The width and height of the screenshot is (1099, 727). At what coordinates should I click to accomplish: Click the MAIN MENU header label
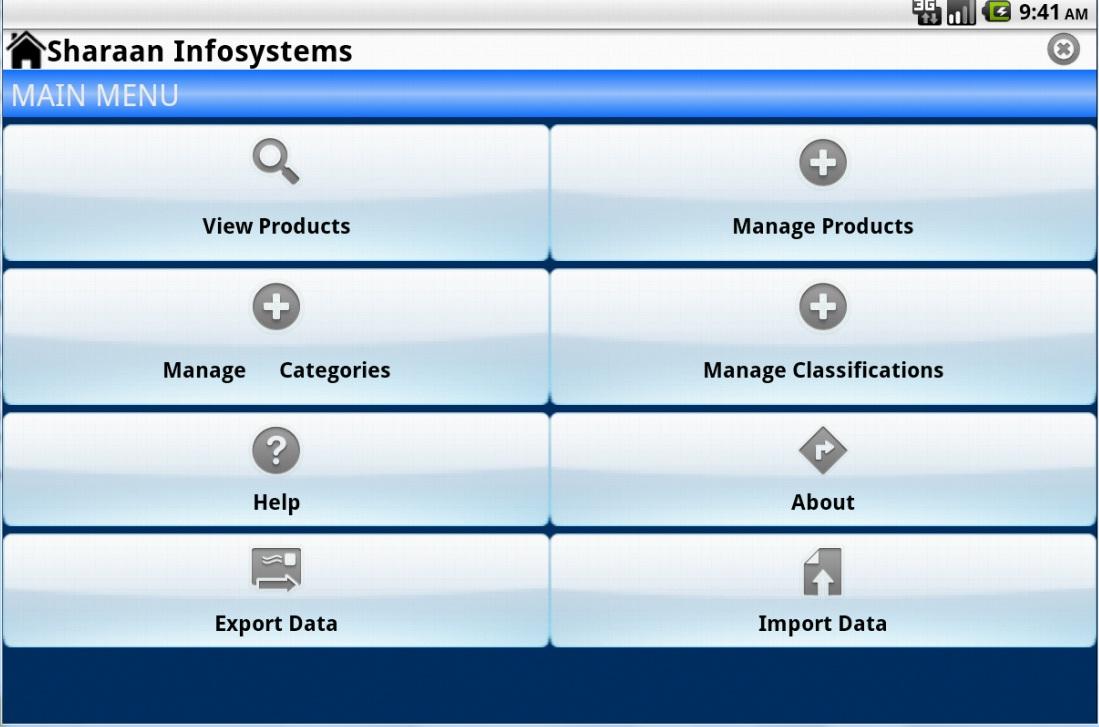[x=95, y=96]
